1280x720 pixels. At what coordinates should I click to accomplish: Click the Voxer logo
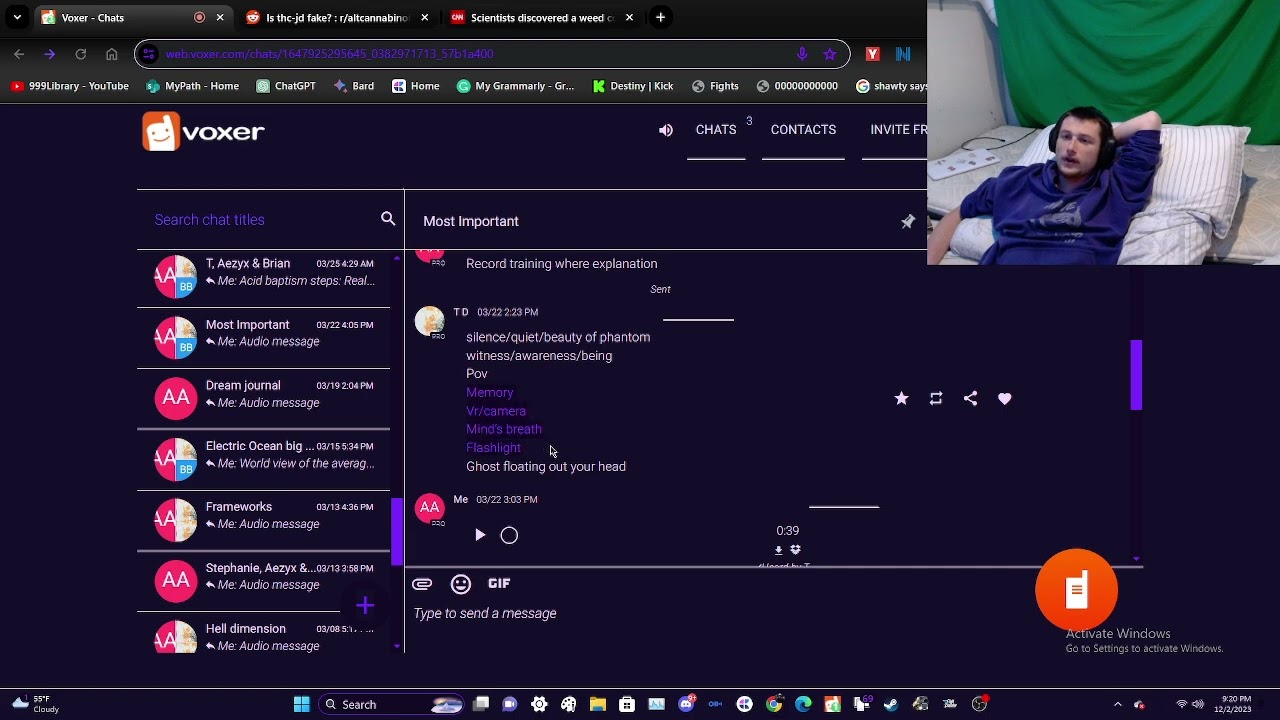pyautogui.click(x=203, y=131)
